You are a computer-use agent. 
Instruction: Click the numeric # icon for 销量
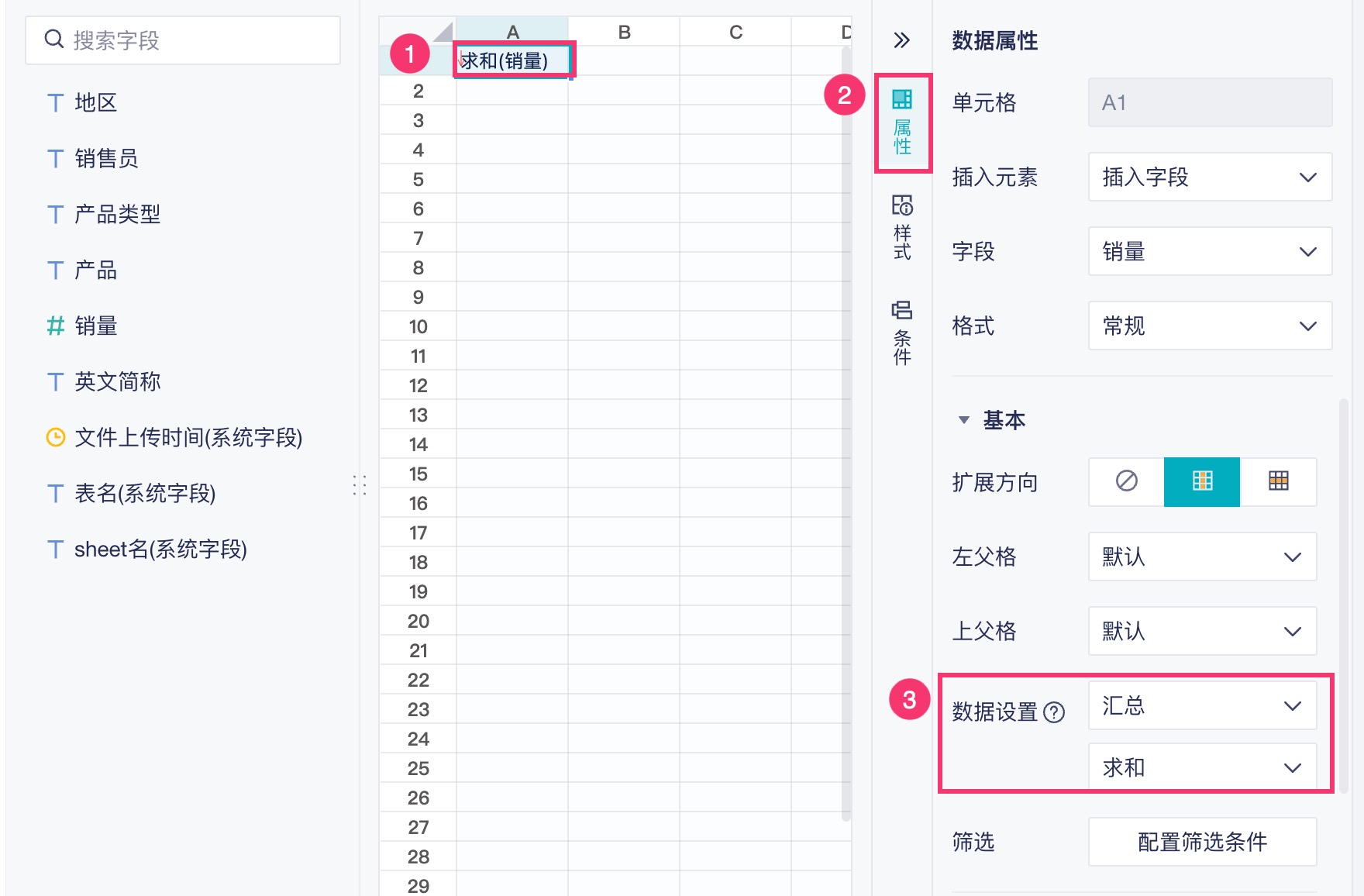pyautogui.click(x=55, y=326)
